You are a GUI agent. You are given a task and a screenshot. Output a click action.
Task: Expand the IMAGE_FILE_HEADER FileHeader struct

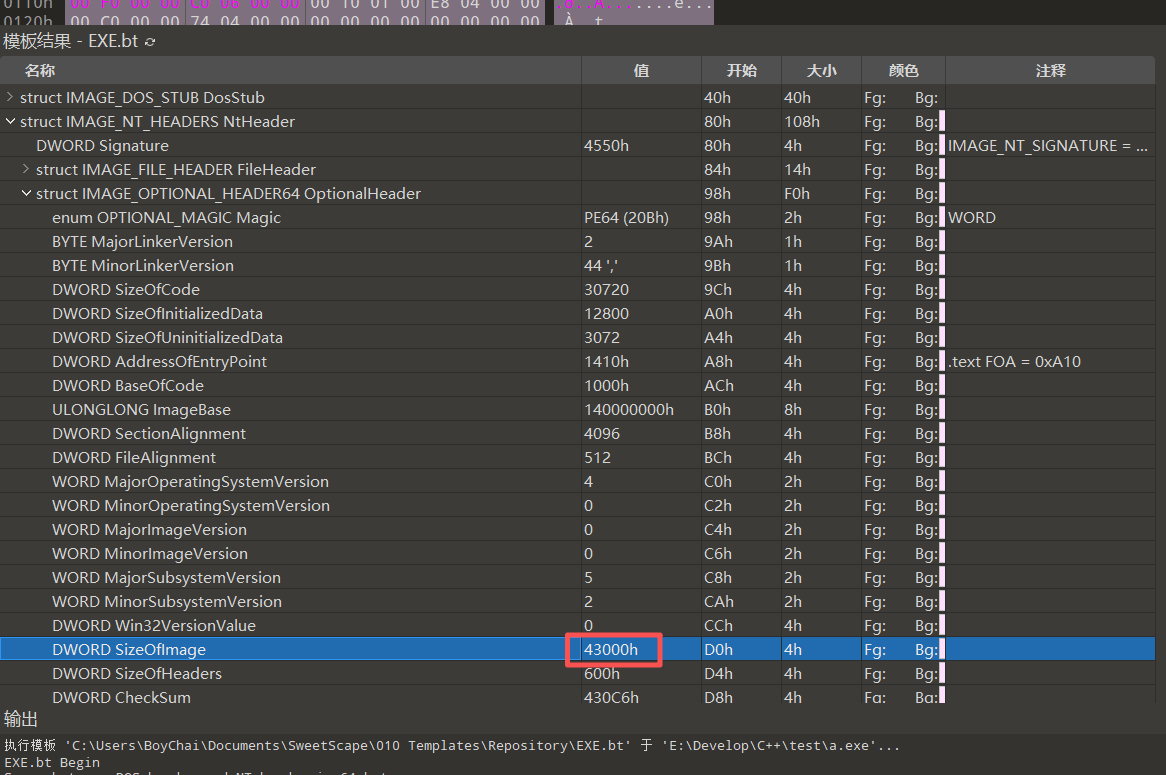tap(26, 169)
